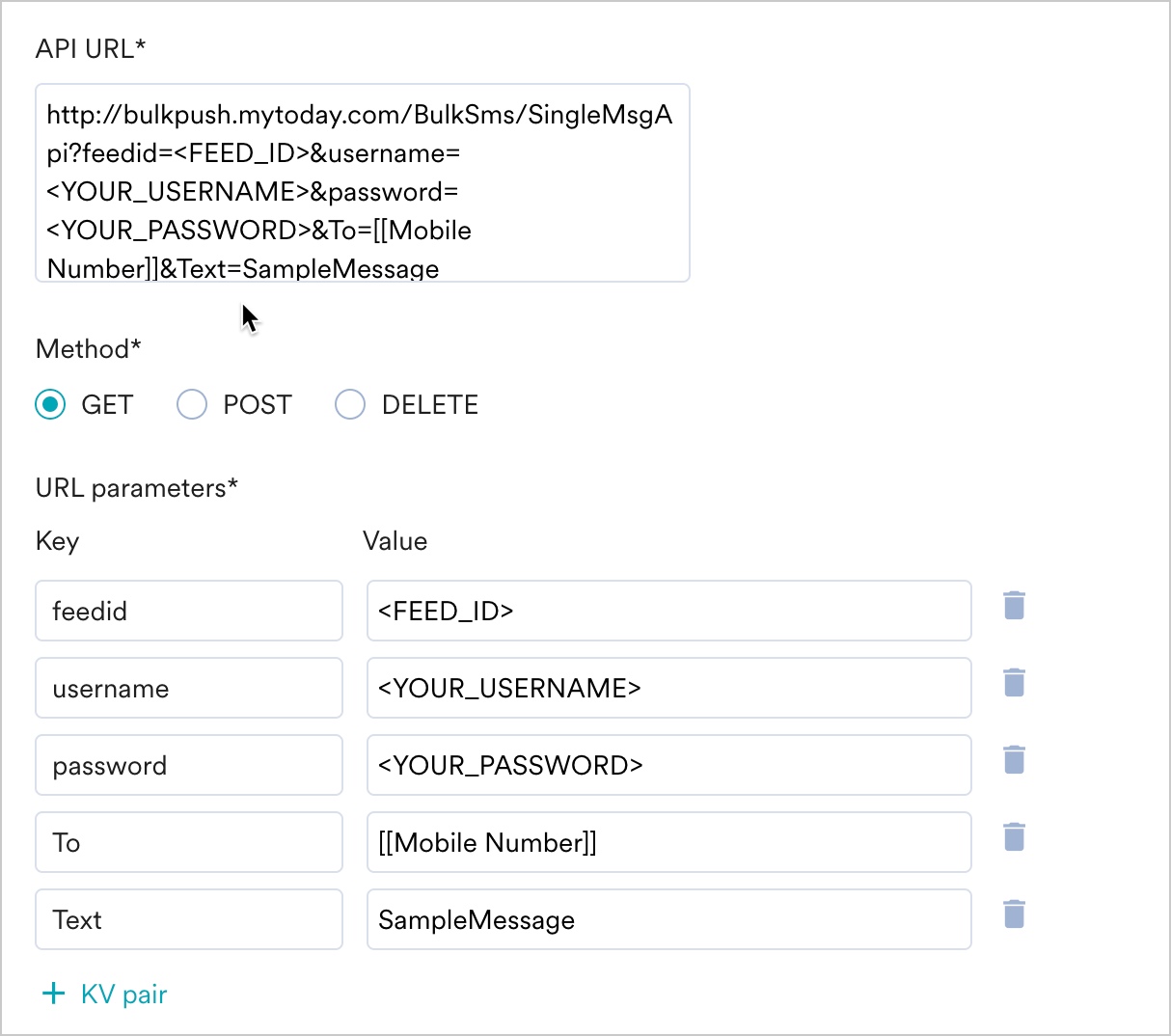Delete the username parameter row

[x=1014, y=683]
